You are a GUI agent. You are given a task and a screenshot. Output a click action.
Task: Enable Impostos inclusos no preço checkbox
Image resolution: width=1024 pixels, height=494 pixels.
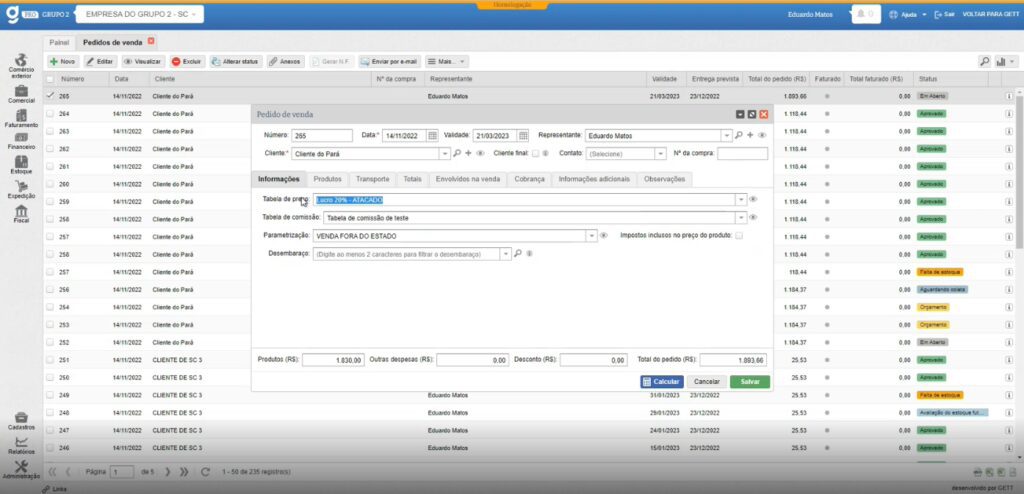739,236
